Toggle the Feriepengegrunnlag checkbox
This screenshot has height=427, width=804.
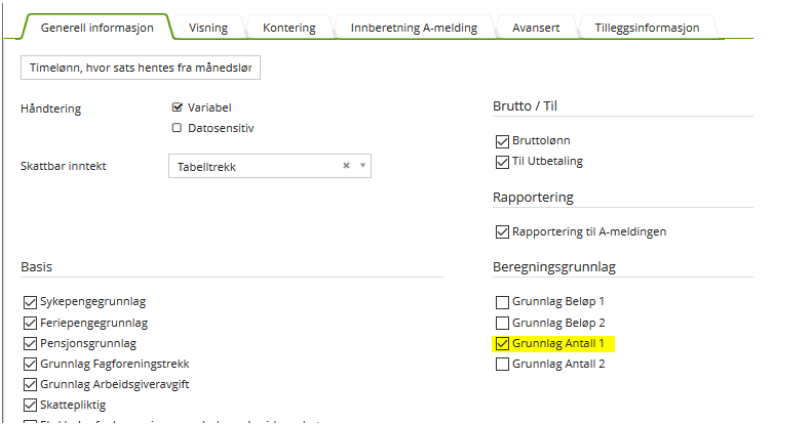30,323
